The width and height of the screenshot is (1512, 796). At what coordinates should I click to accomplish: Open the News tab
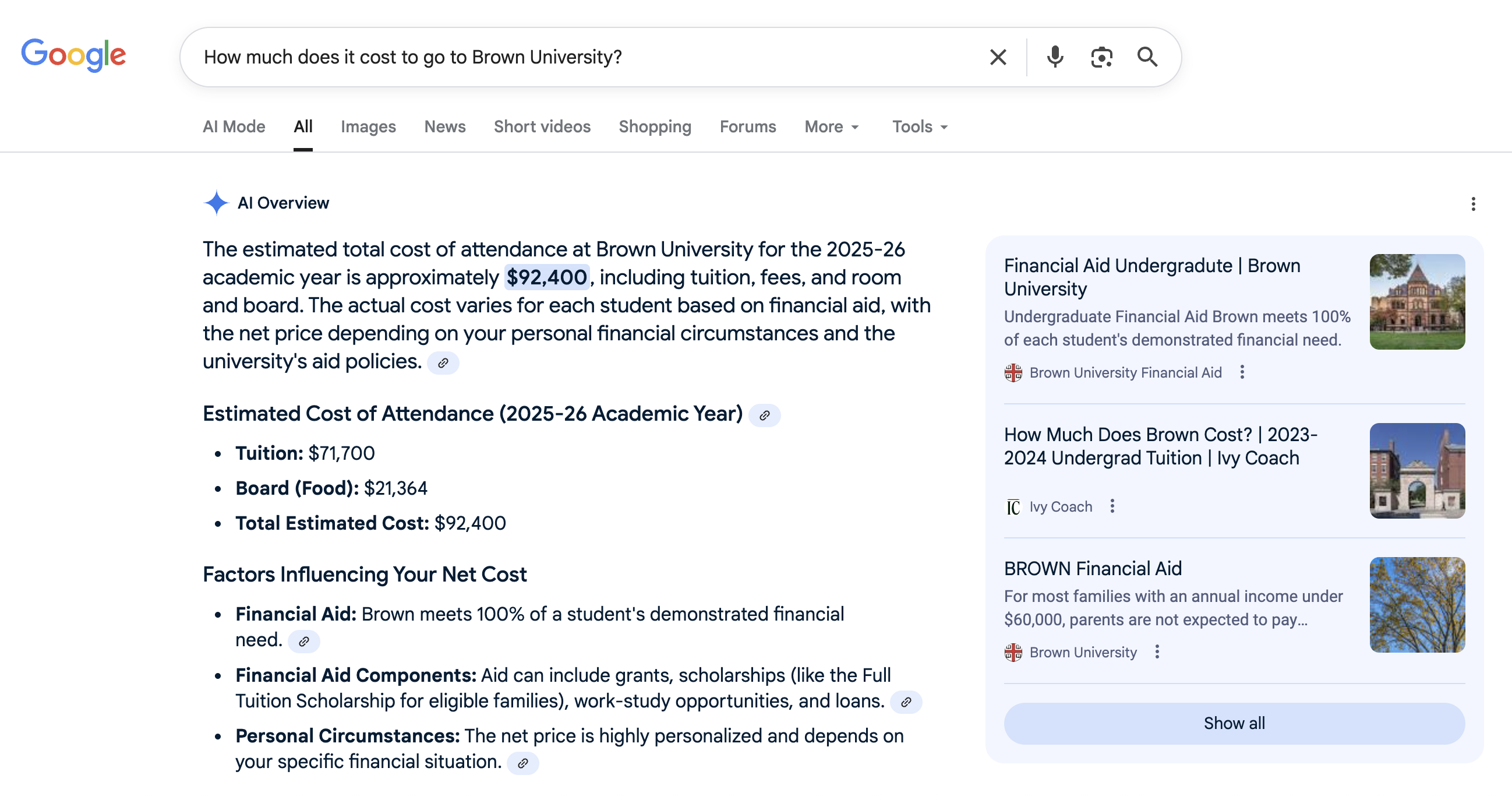pyautogui.click(x=445, y=126)
